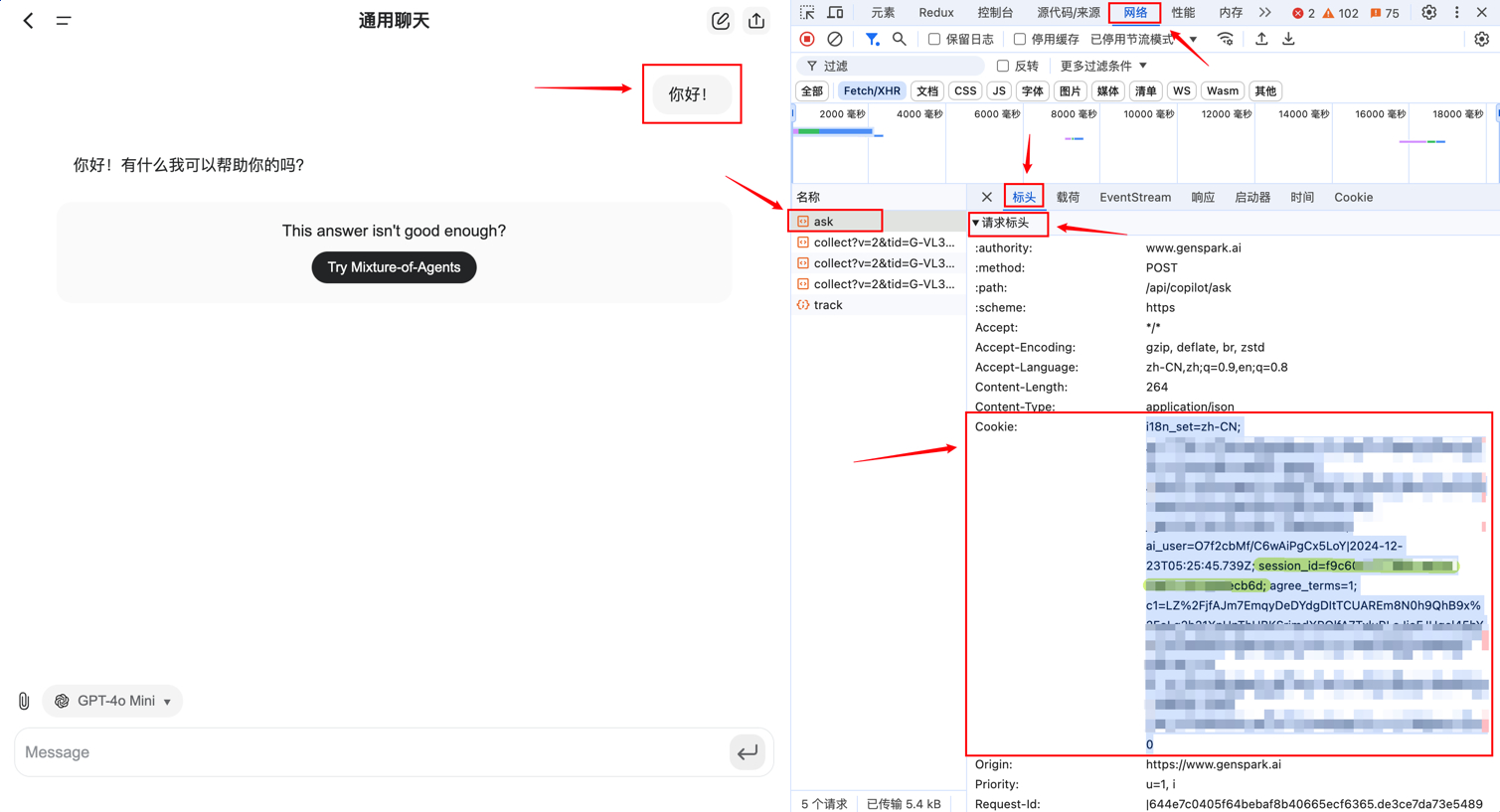Select the Wasm filter chip

(x=1223, y=90)
